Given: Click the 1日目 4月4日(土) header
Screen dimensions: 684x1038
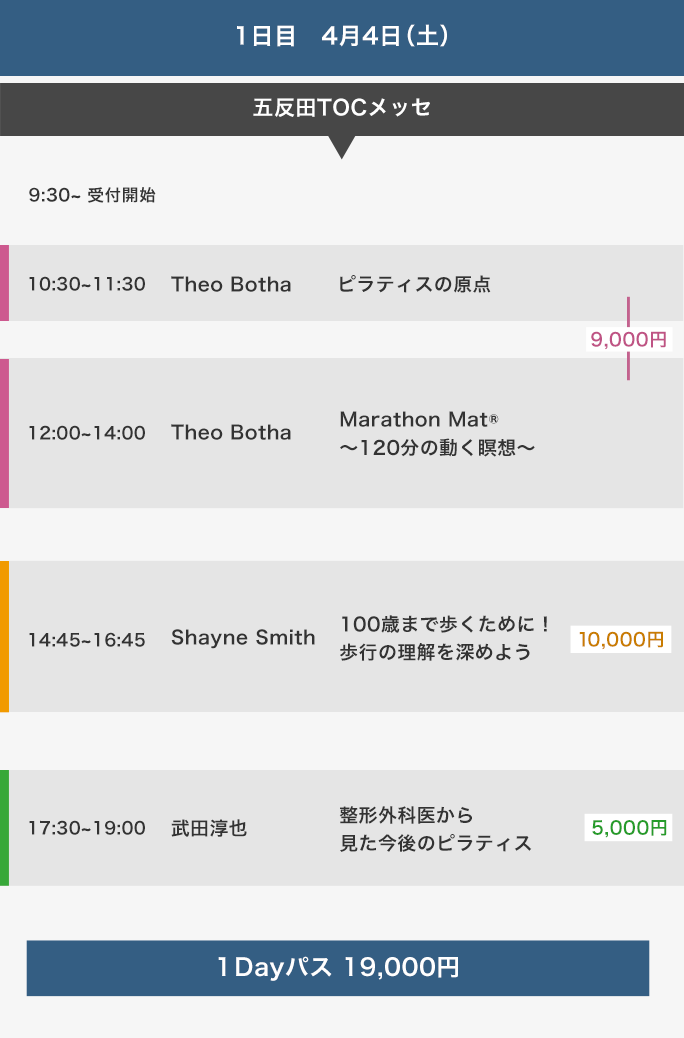Looking at the screenshot, I should coord(342,37).
